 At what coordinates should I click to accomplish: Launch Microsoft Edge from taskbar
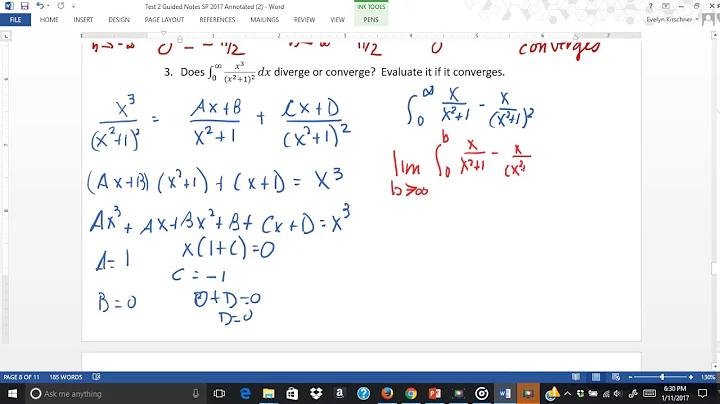245,393
